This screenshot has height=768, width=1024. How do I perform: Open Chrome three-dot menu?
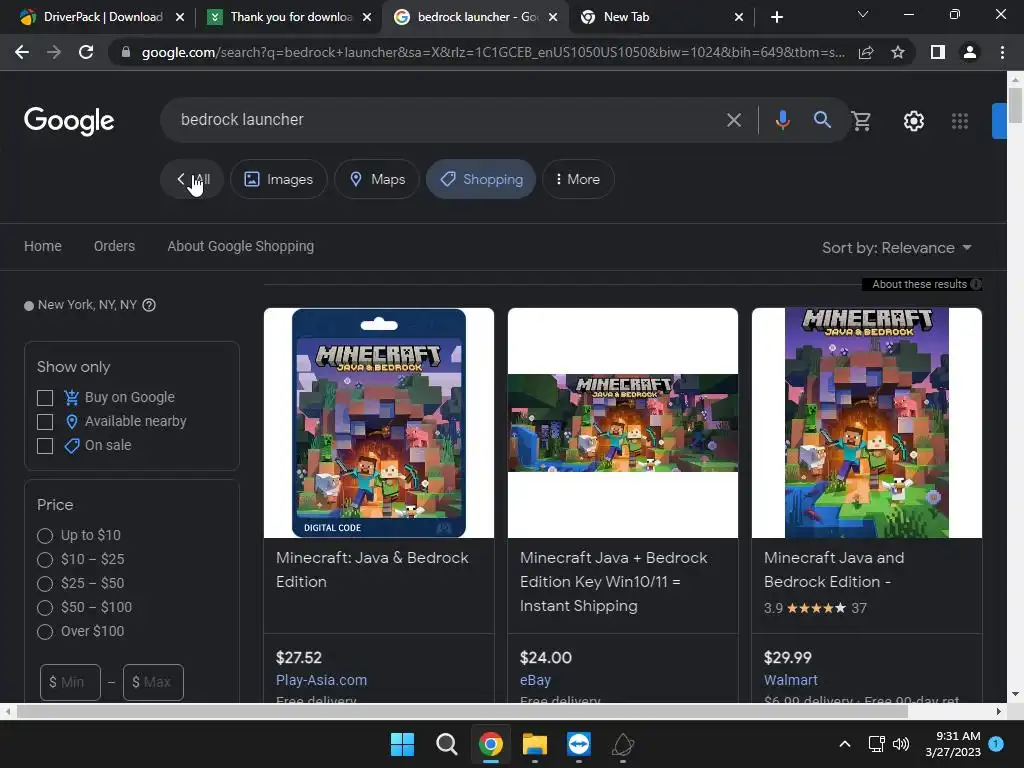(x=1002, y=52)
